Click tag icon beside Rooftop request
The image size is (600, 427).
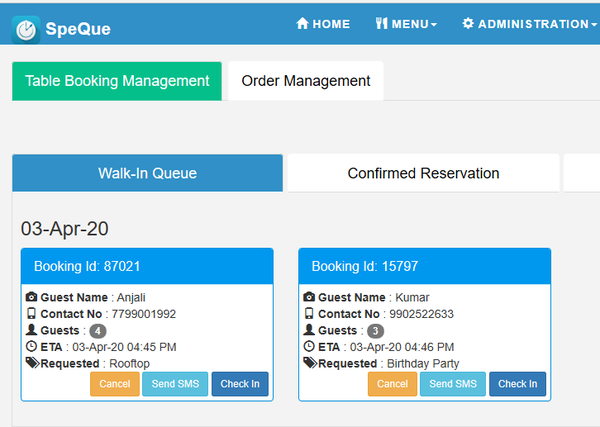(x=32, y=363)
